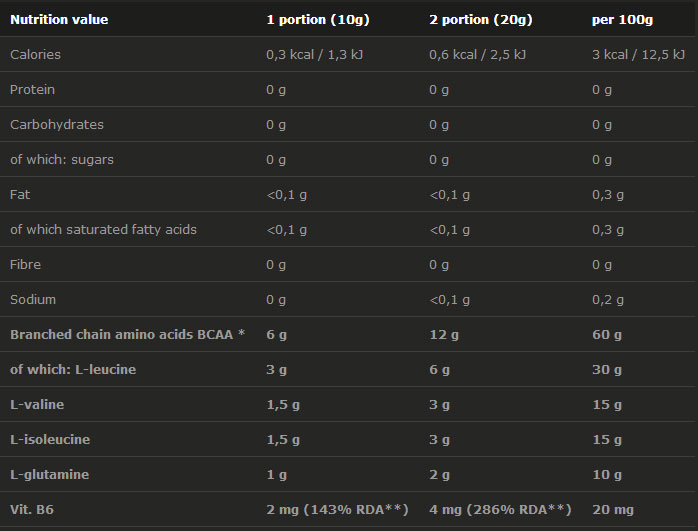
Task: Click the 'Nutrition value' column header
Action: 59,19
